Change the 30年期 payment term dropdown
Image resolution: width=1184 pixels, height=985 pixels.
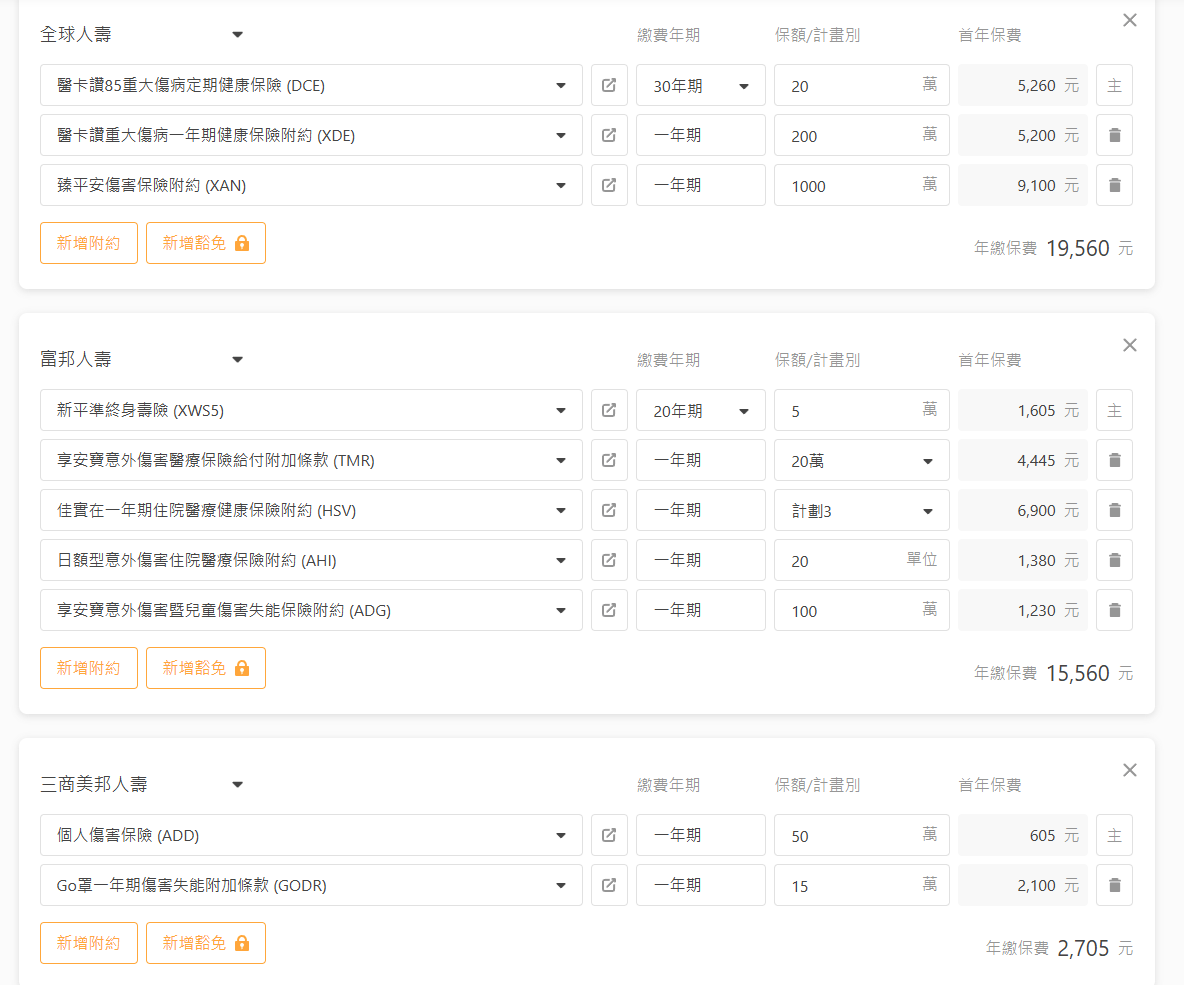(x=700, y=86)
